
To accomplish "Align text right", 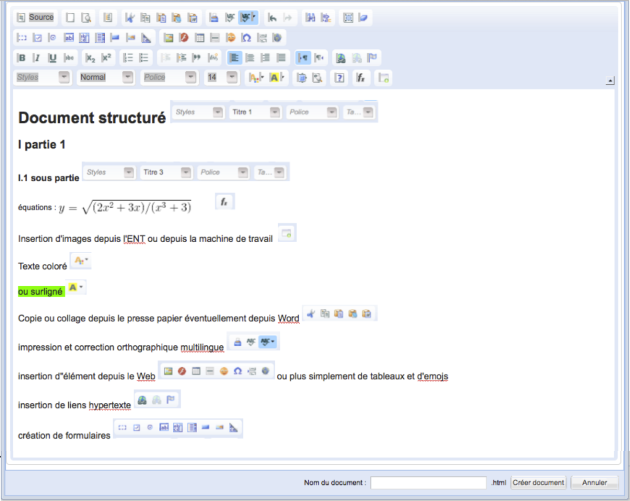I will 265,58.
